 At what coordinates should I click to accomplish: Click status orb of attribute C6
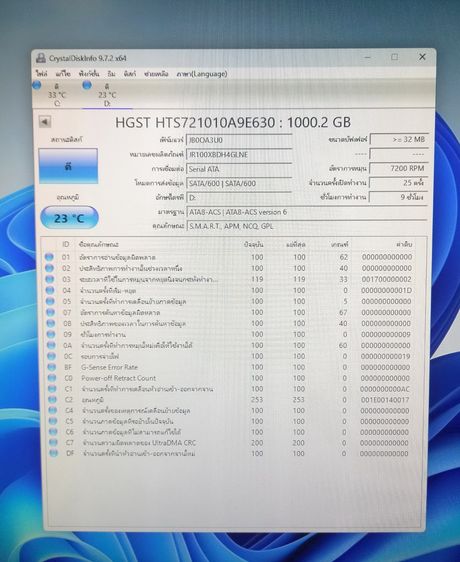pos(53,432)
